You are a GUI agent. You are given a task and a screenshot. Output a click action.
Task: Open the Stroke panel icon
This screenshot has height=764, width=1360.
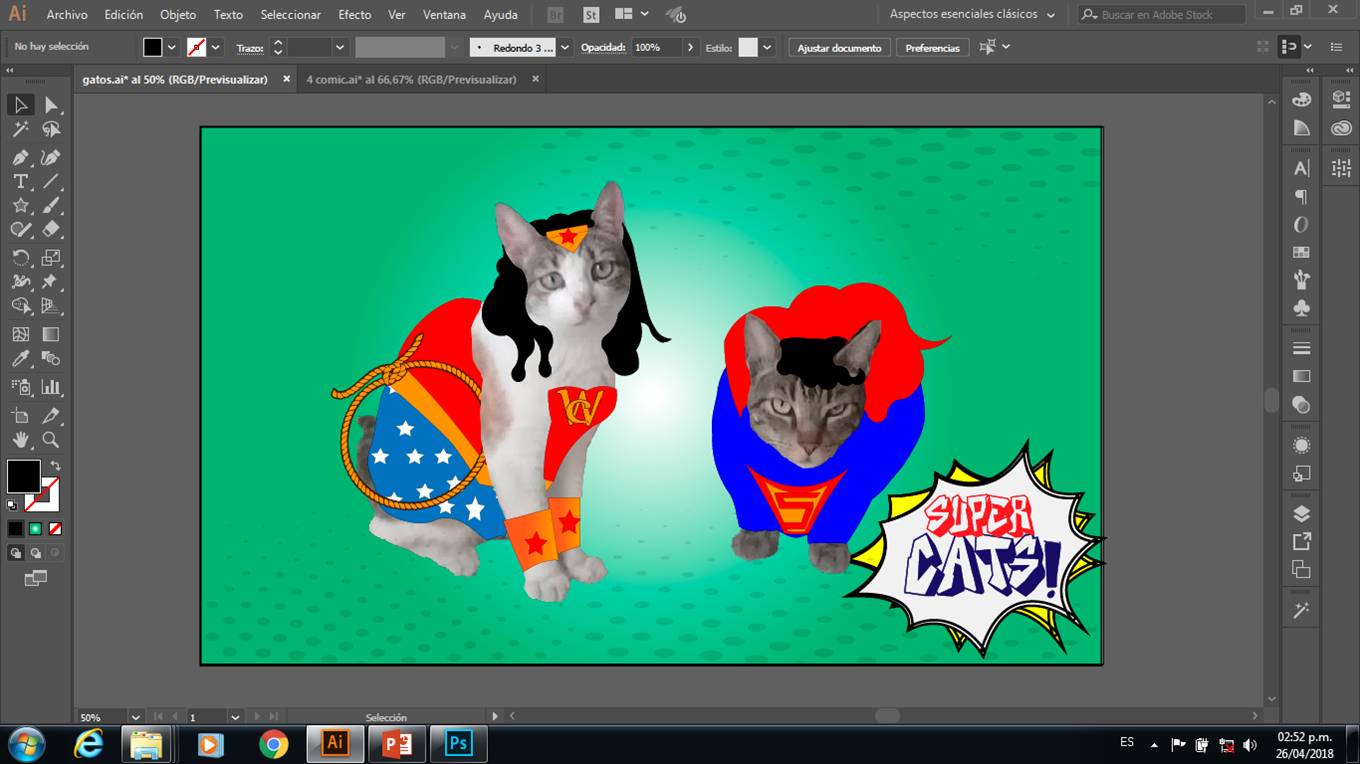tap(1301, 349)
